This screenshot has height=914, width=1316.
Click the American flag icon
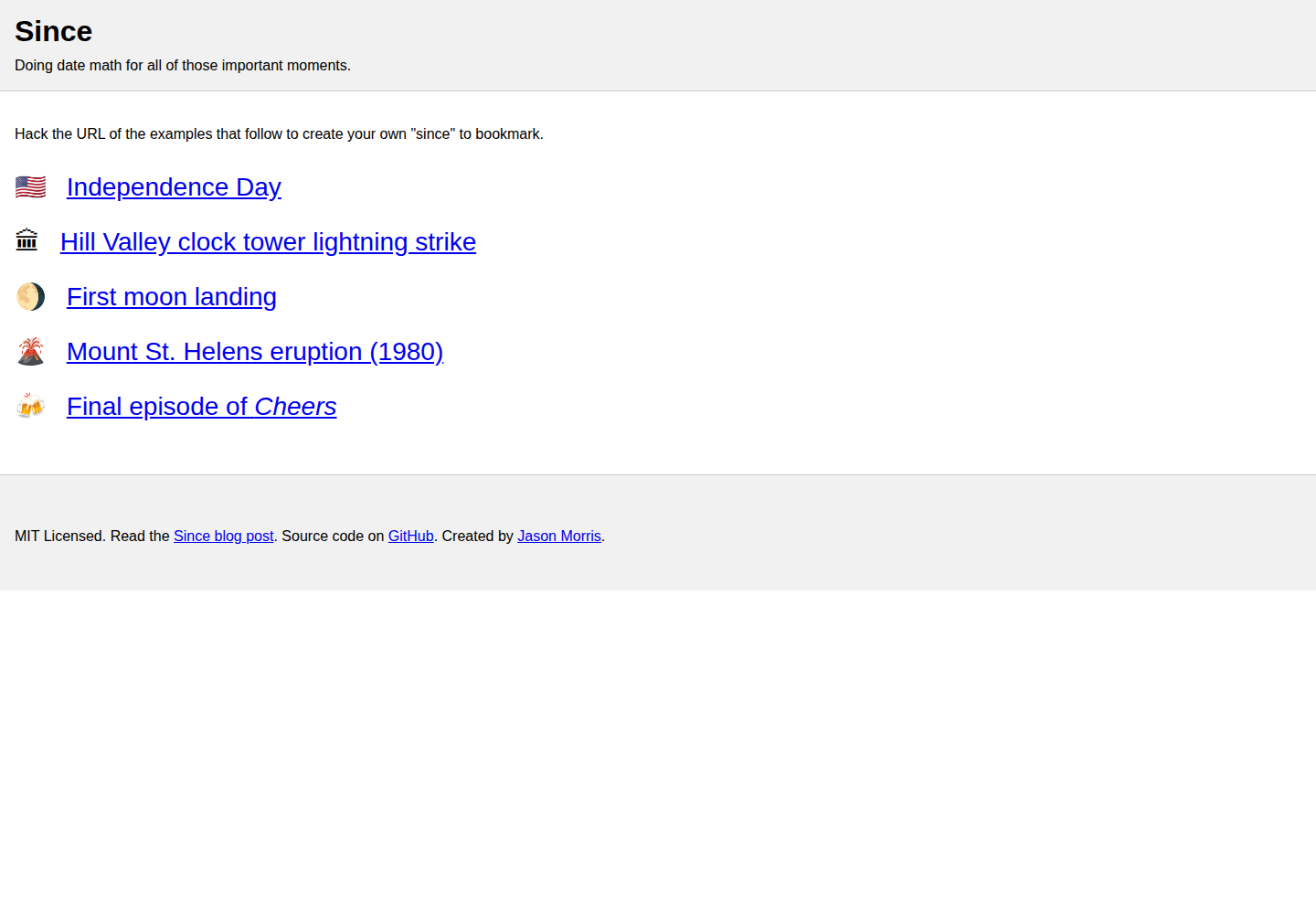[x=30, y=187]
